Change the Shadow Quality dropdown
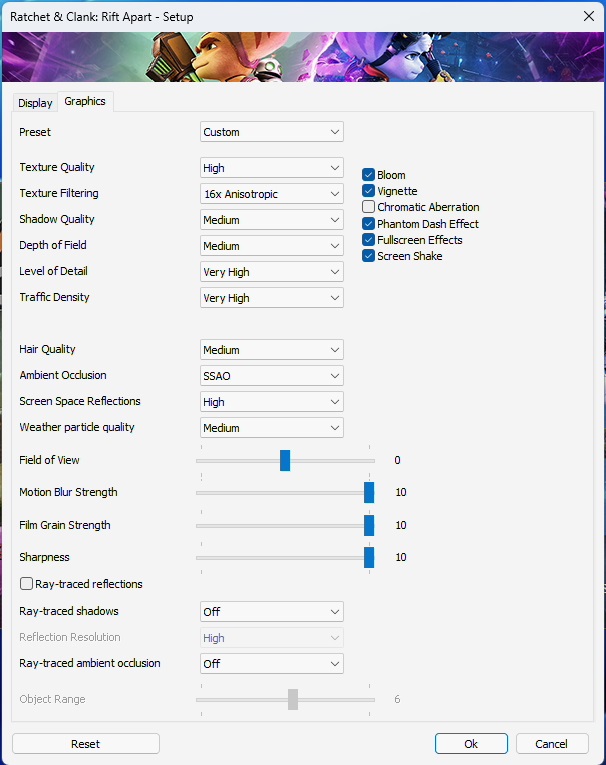Image resolution: width=606 pixels, height=765 pixels. [272, 220]
